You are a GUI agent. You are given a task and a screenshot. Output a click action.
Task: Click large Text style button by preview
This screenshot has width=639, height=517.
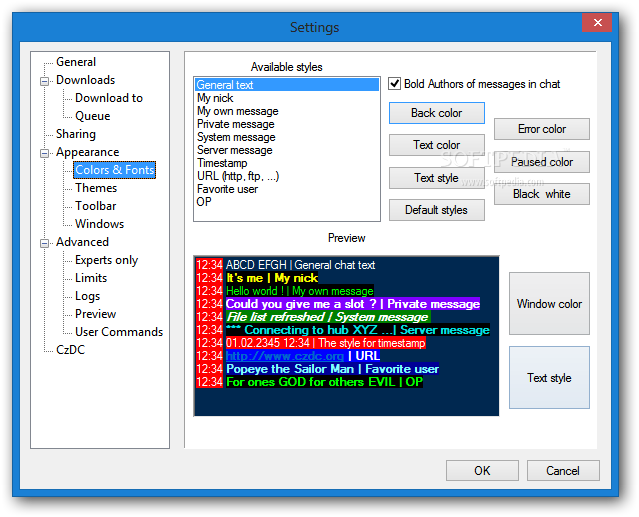click(x=549, y=378)
